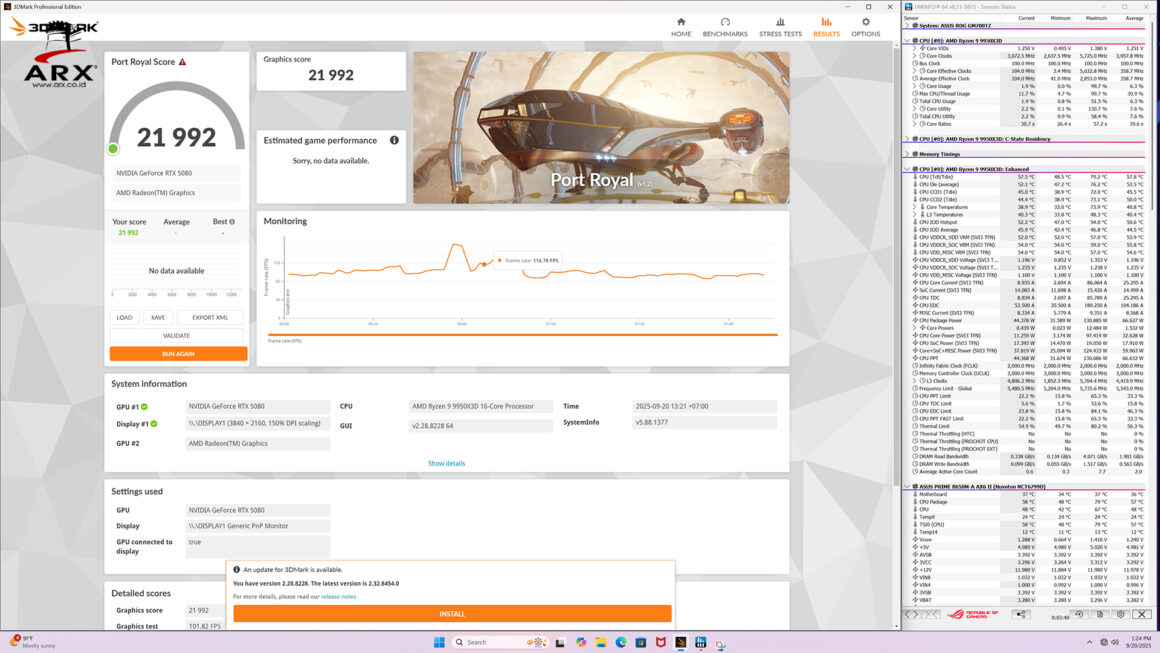Click the LOAD button
1160x653 pixels.
pyautogui.click(x=124, y=317)
